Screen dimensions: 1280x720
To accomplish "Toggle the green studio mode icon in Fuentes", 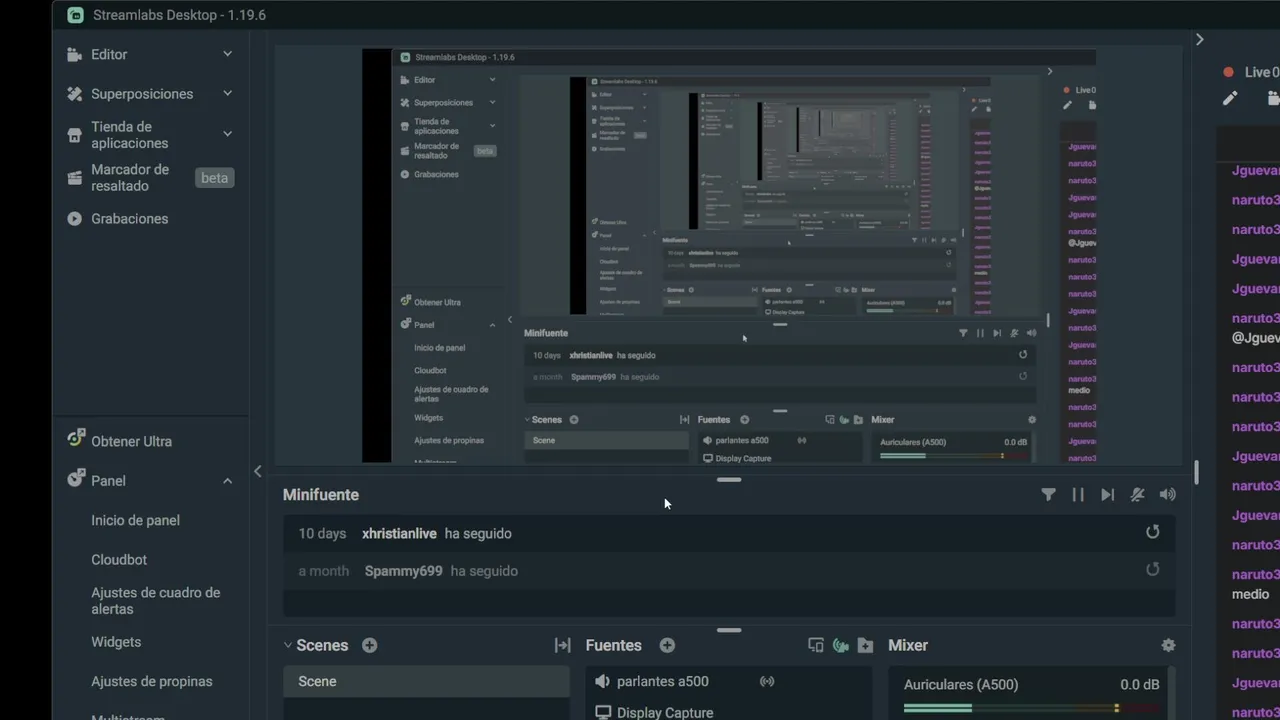I will click(x=841, y=646).
